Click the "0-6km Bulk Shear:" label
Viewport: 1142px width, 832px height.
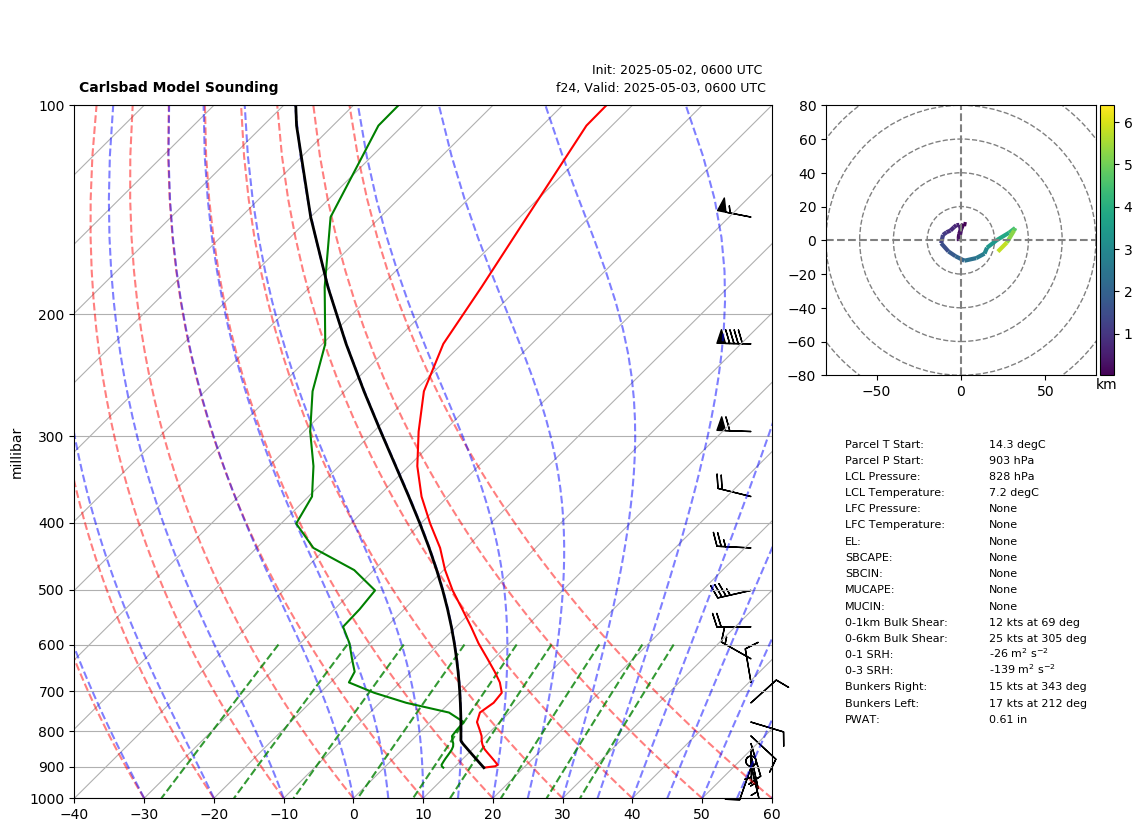(896, 639)
